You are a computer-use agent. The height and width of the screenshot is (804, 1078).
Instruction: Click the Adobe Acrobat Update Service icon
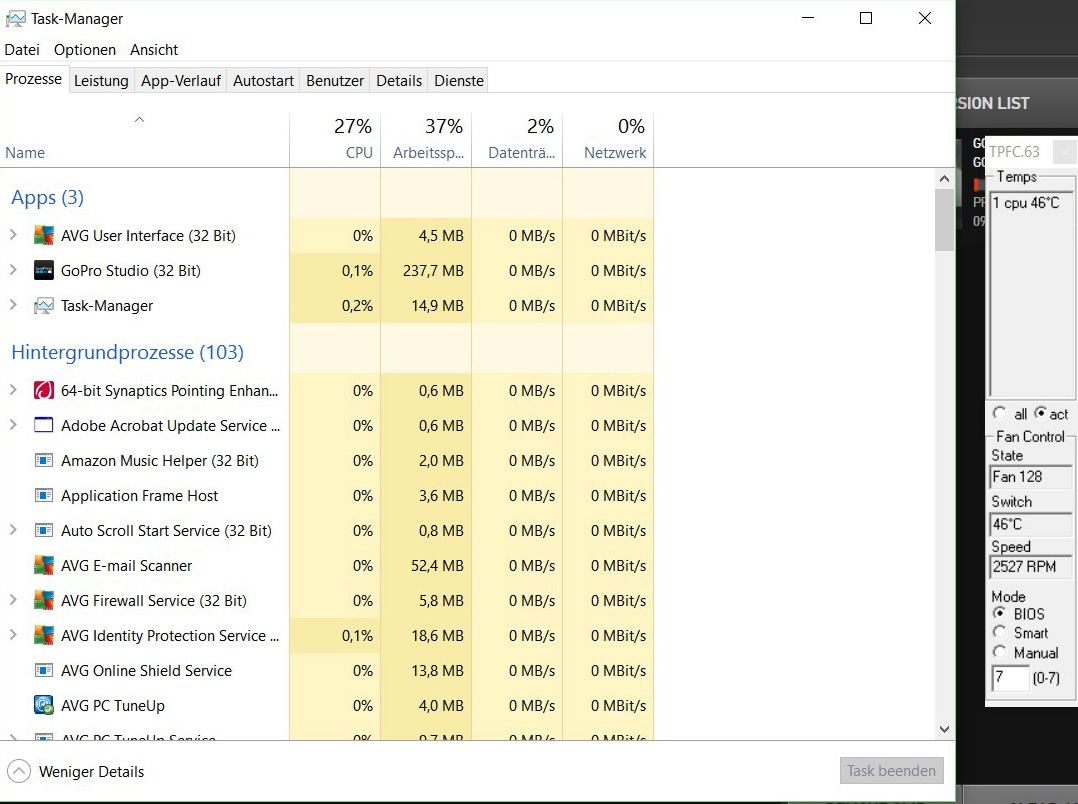coord(43,426)
